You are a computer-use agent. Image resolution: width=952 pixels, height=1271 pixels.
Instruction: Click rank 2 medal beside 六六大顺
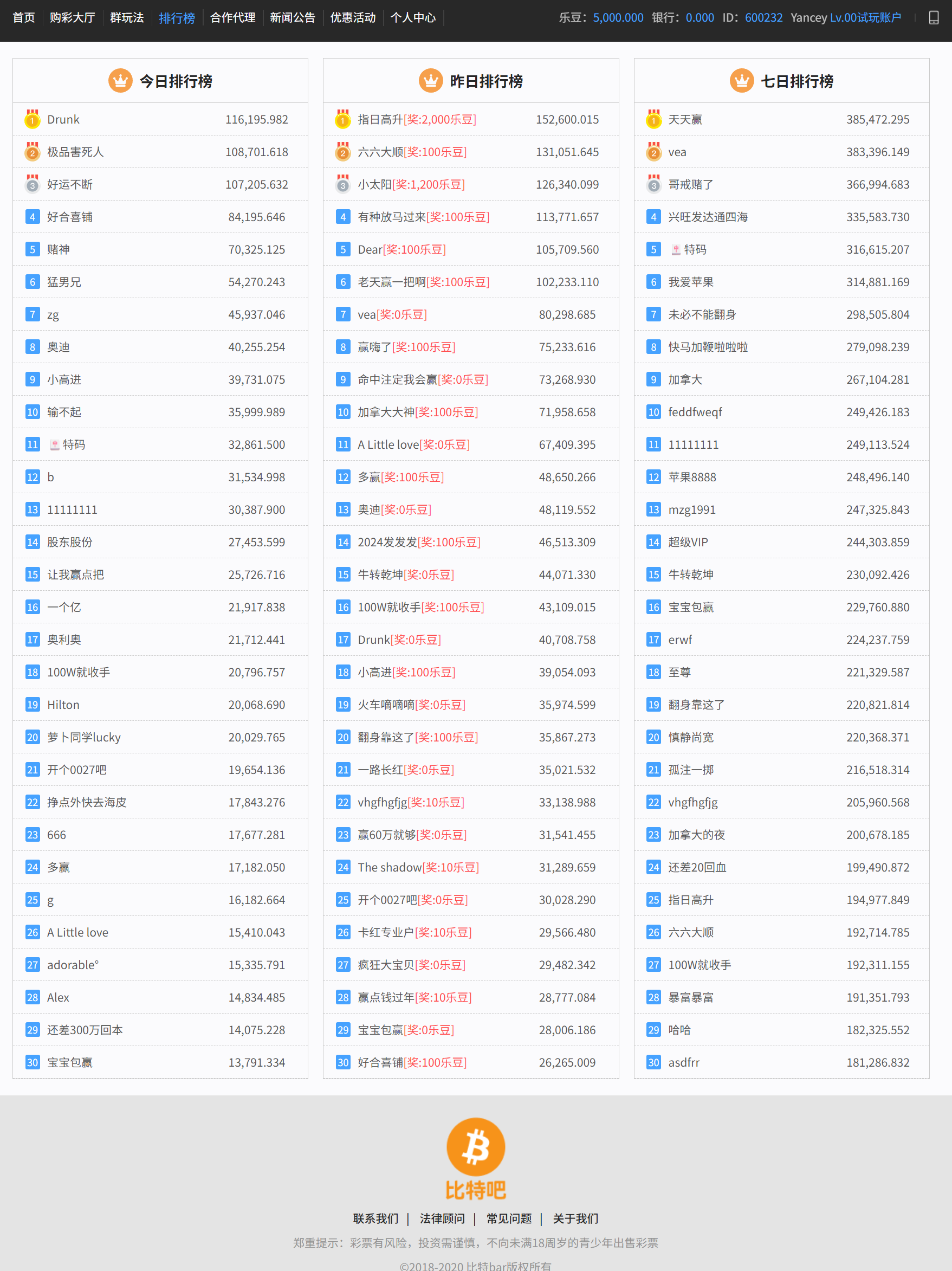[343, 152]
